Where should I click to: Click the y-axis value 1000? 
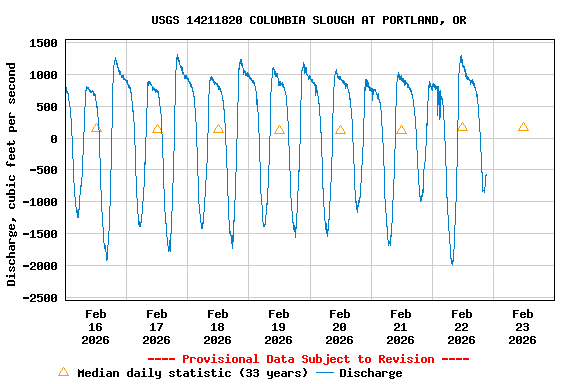click(43, 75)
